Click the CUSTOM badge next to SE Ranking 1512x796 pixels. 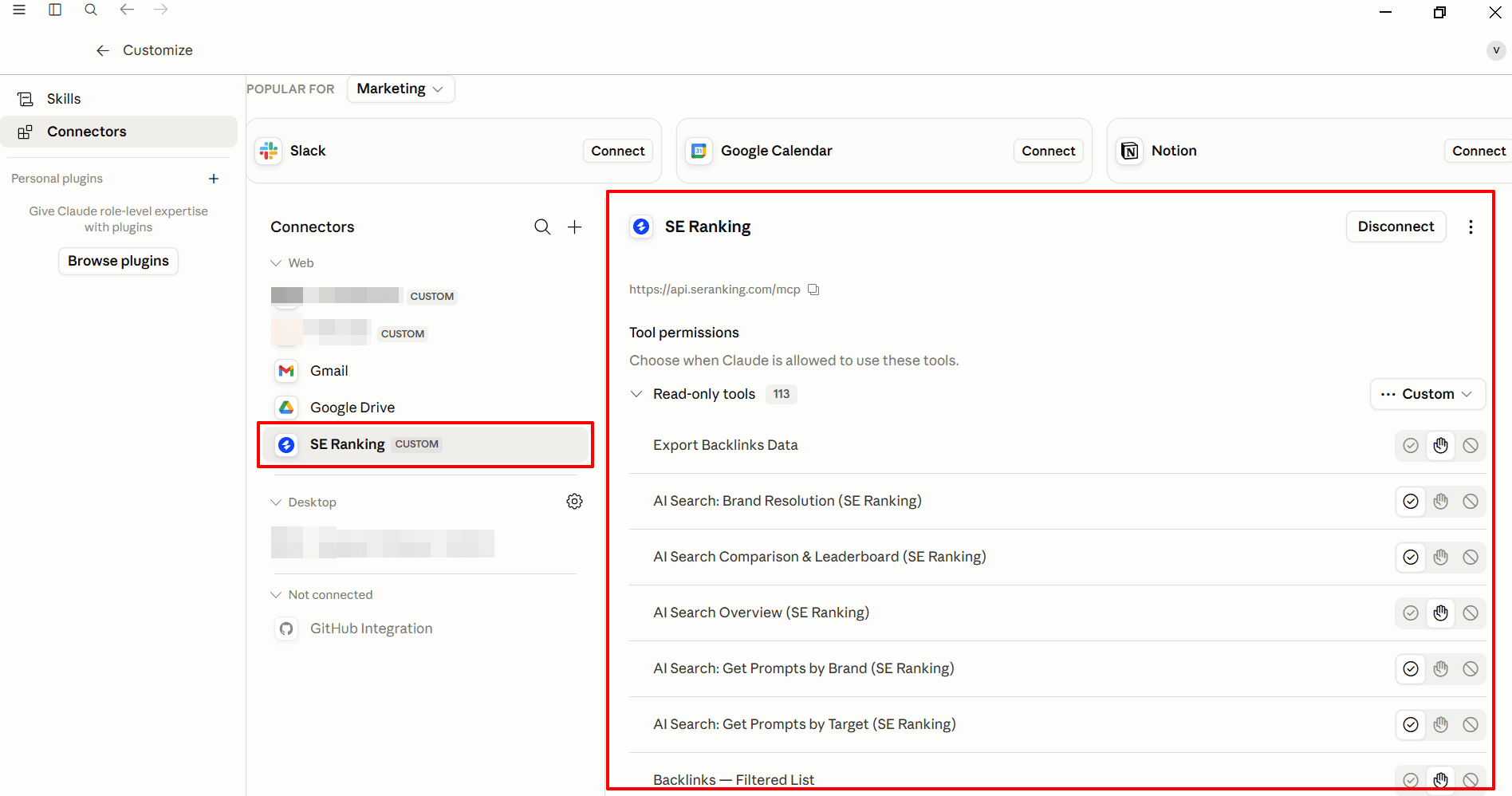point(417,444)
